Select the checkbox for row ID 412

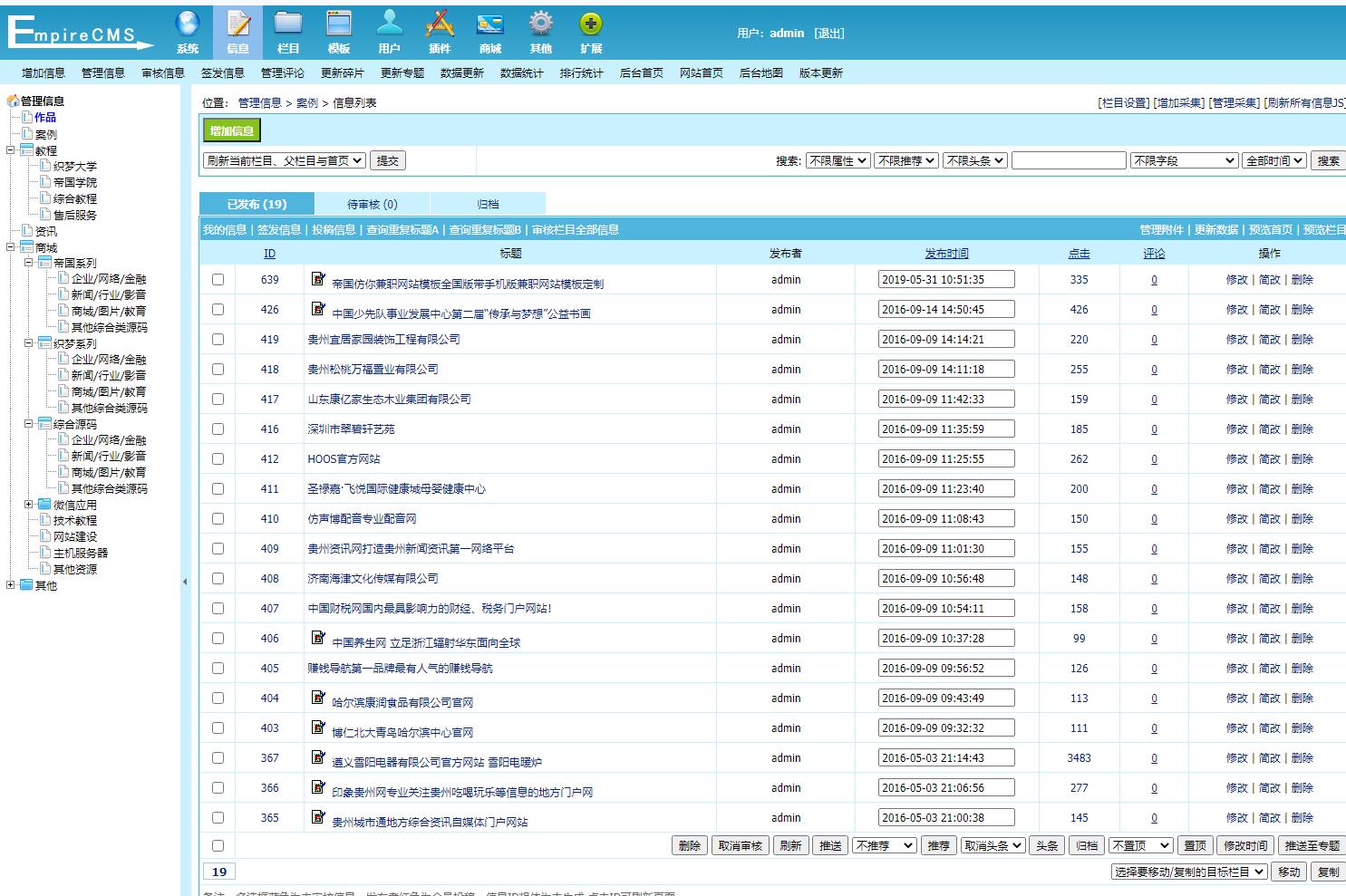[x=218, y=459]
